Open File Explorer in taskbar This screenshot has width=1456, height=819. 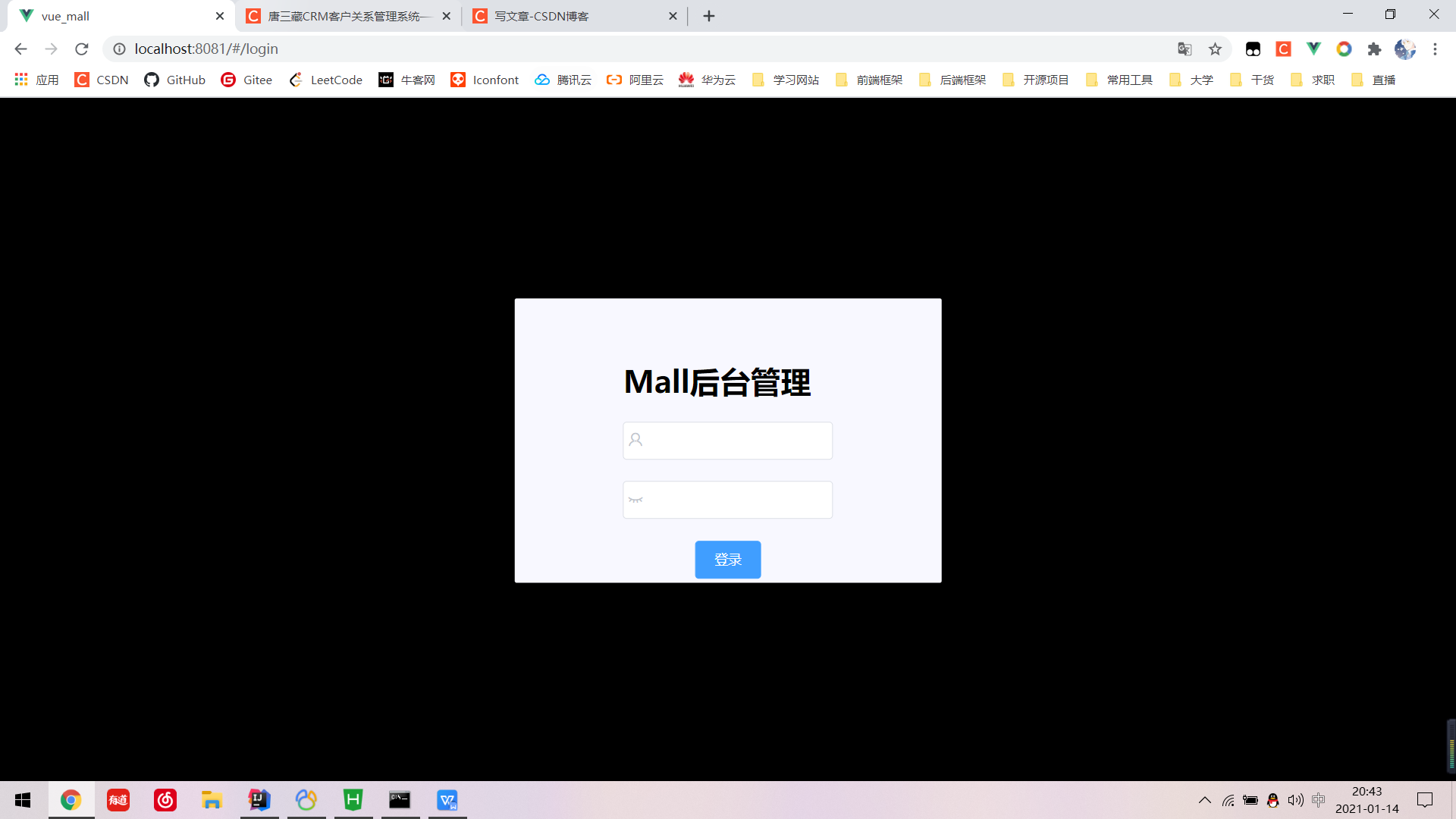point(212,800)
